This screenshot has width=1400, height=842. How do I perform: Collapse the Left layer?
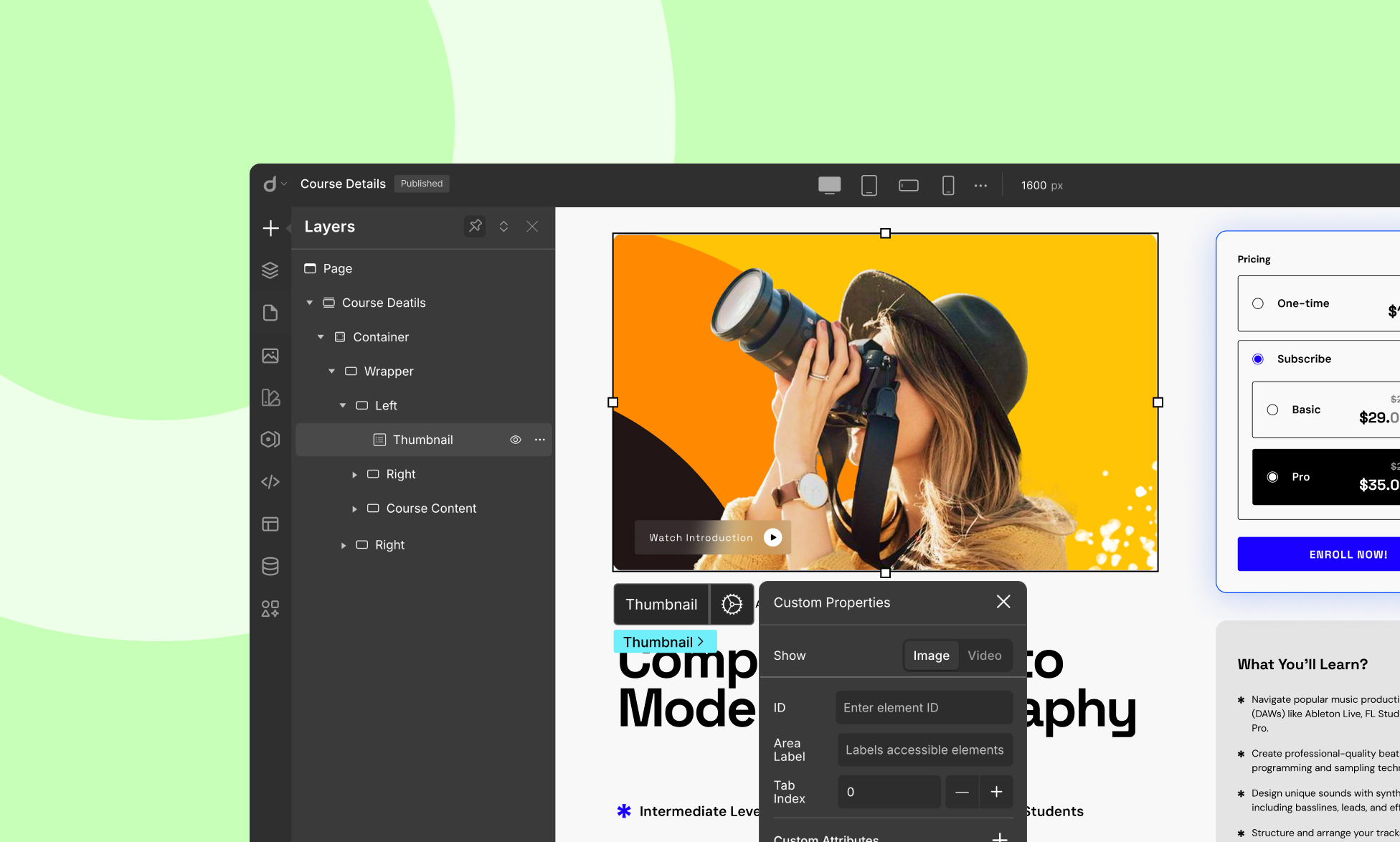click(343, 406)
